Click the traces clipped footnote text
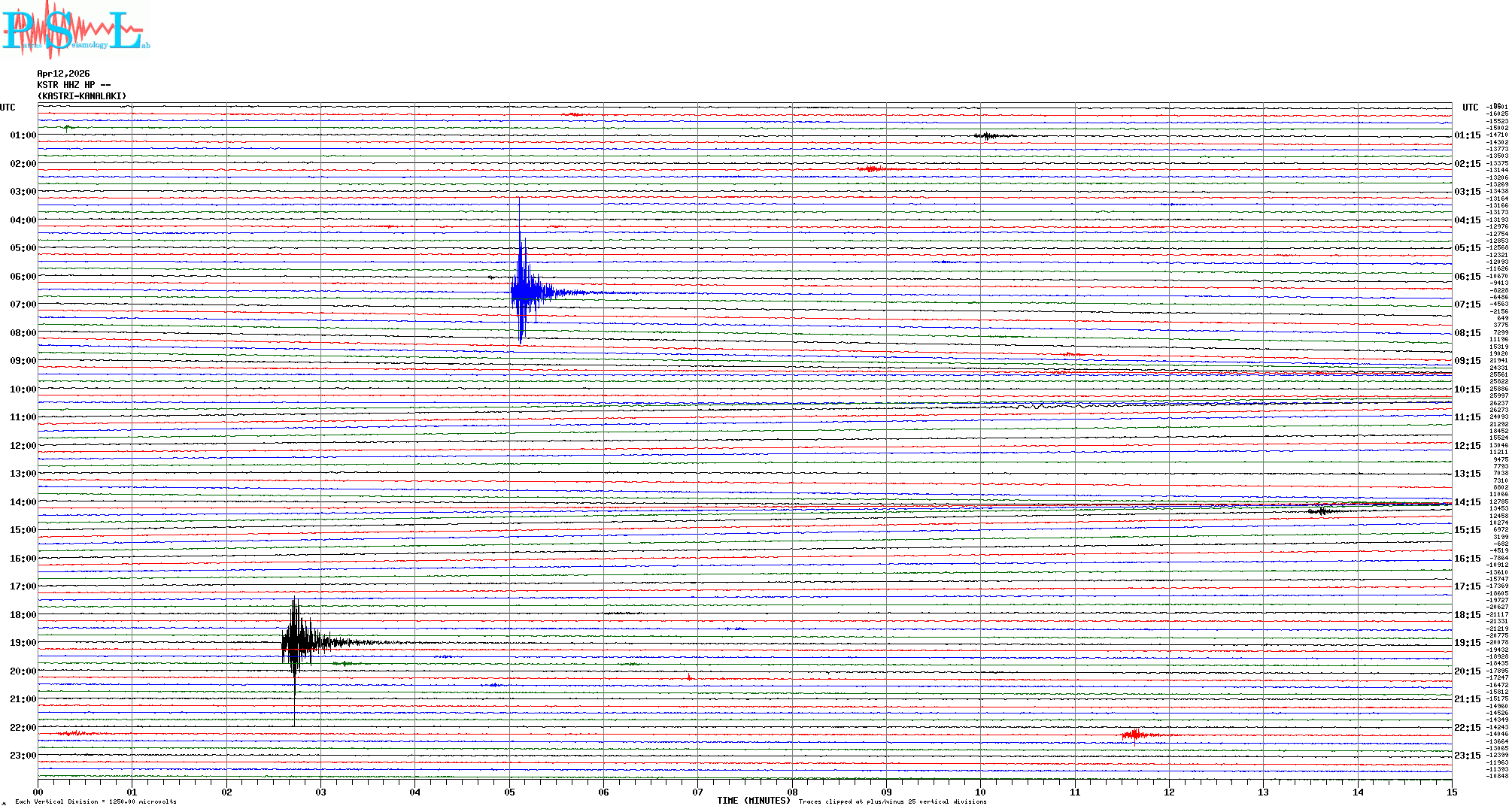 892,801
